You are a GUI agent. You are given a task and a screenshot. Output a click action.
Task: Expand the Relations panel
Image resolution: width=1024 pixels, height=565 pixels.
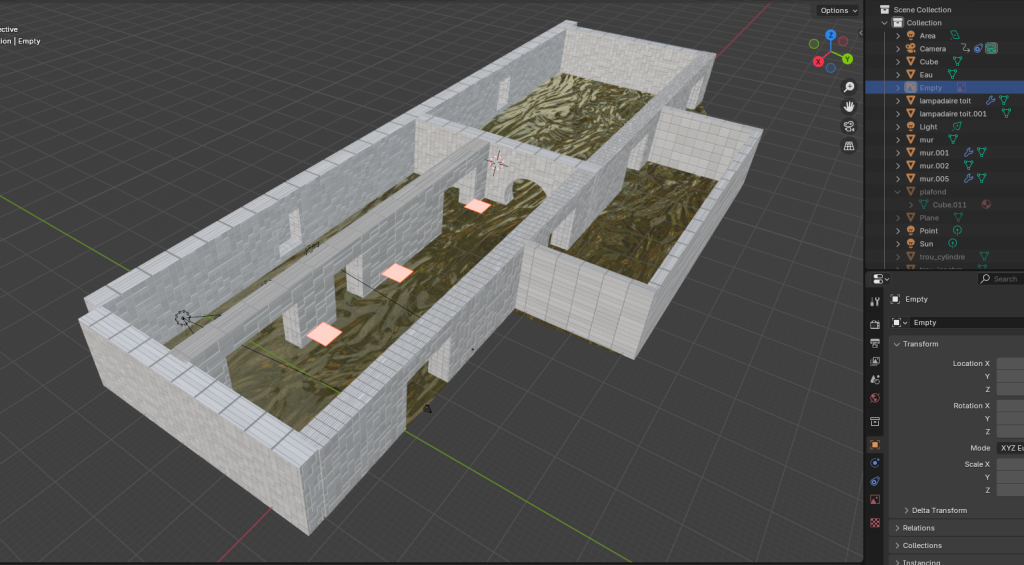tap(918, 528)
